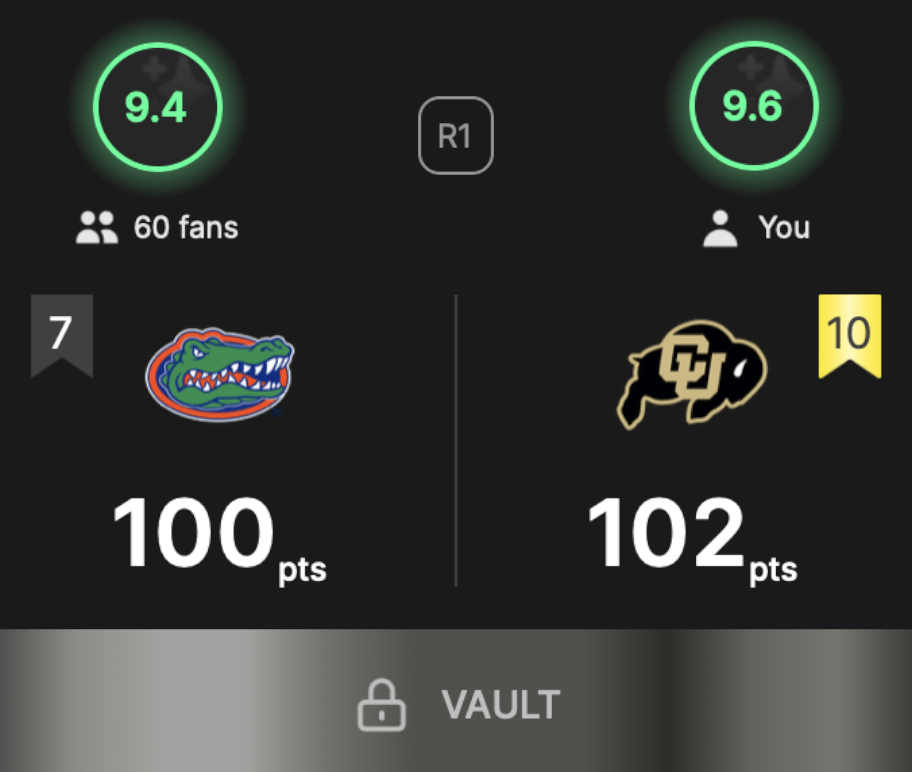Click the VAULT text label
912x772 pixels.
point(501,705)
